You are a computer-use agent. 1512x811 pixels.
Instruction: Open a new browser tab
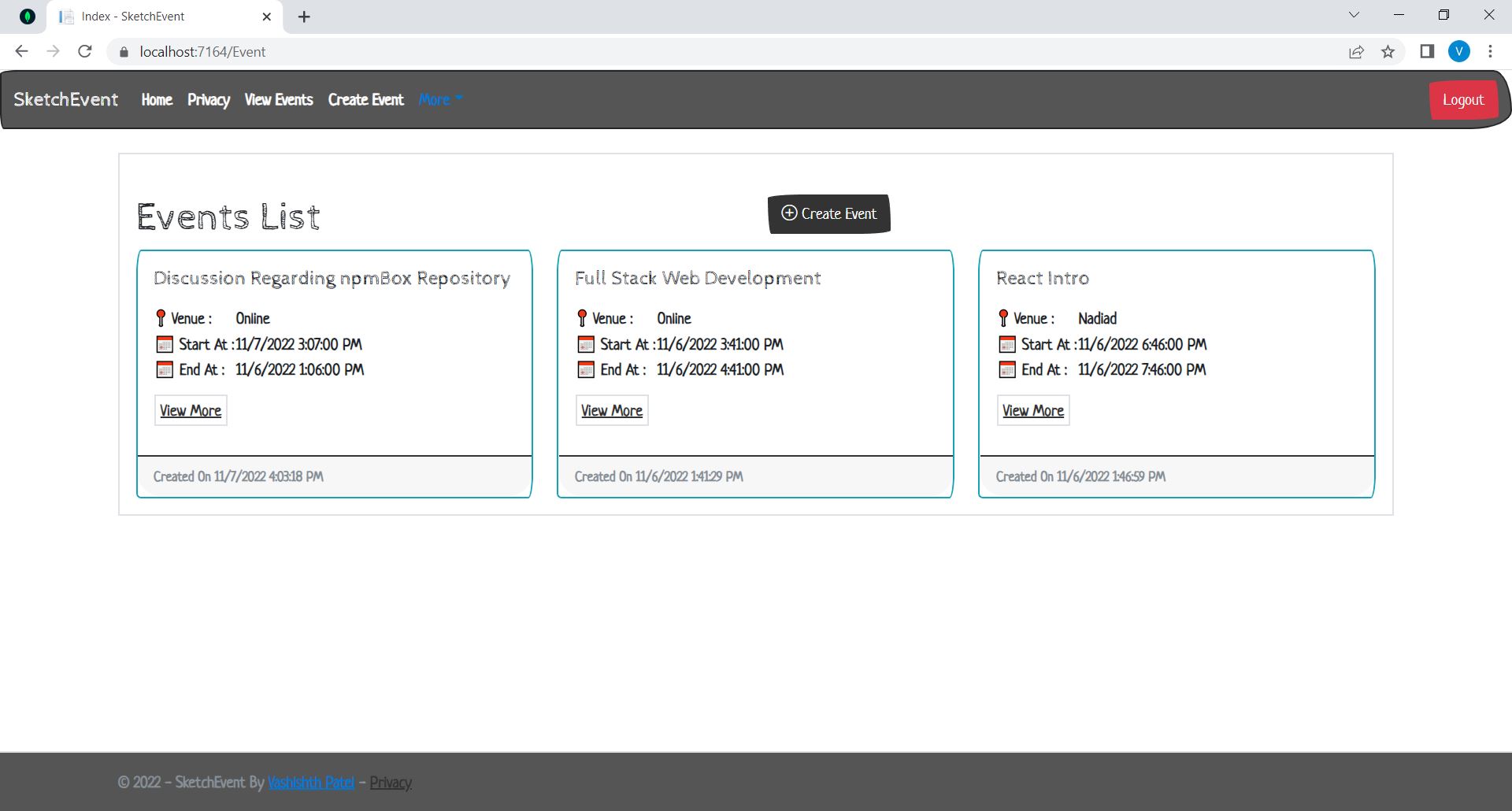tap(304, 17)
